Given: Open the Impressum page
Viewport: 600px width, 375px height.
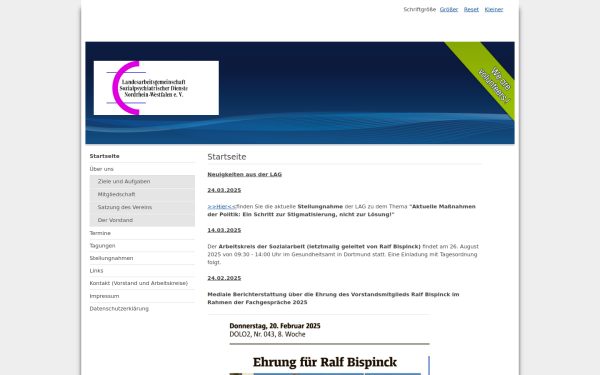Looking at the screenshot, I should [104, 296].
